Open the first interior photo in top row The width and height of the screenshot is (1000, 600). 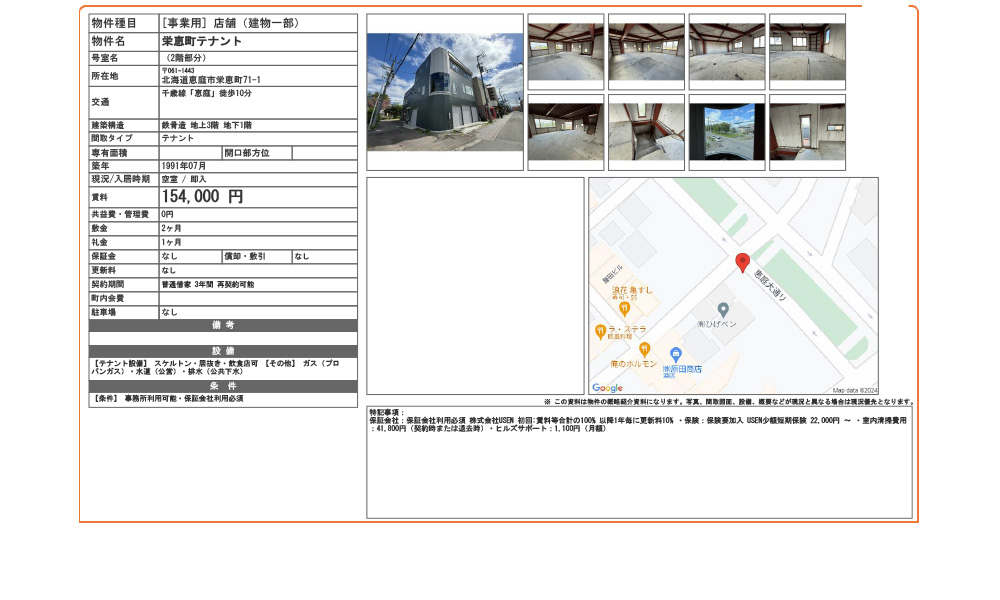pos(565,51)
